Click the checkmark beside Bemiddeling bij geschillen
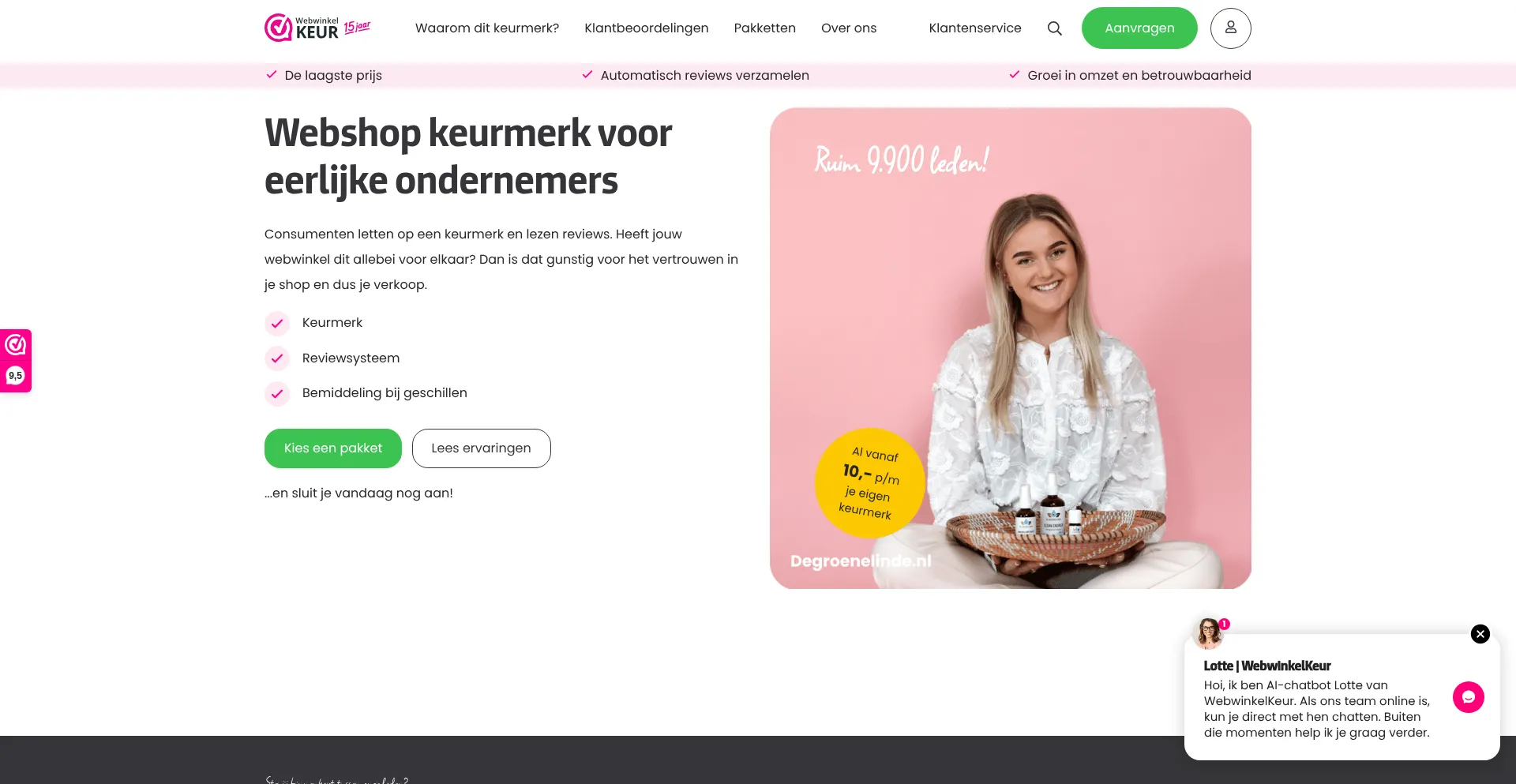Screen dimensions: 1516x784 (277, 393)
